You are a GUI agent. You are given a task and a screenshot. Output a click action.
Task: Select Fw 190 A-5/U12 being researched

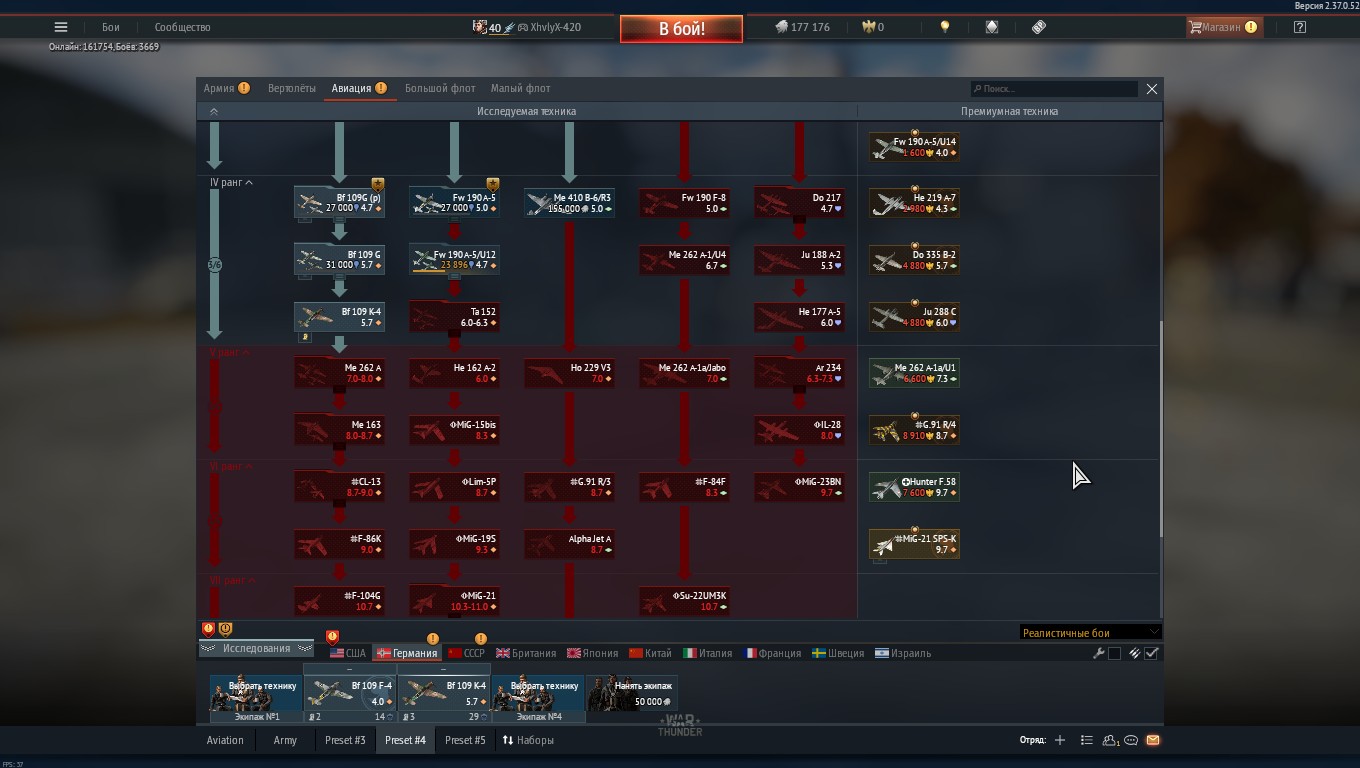tap(454, 260)
